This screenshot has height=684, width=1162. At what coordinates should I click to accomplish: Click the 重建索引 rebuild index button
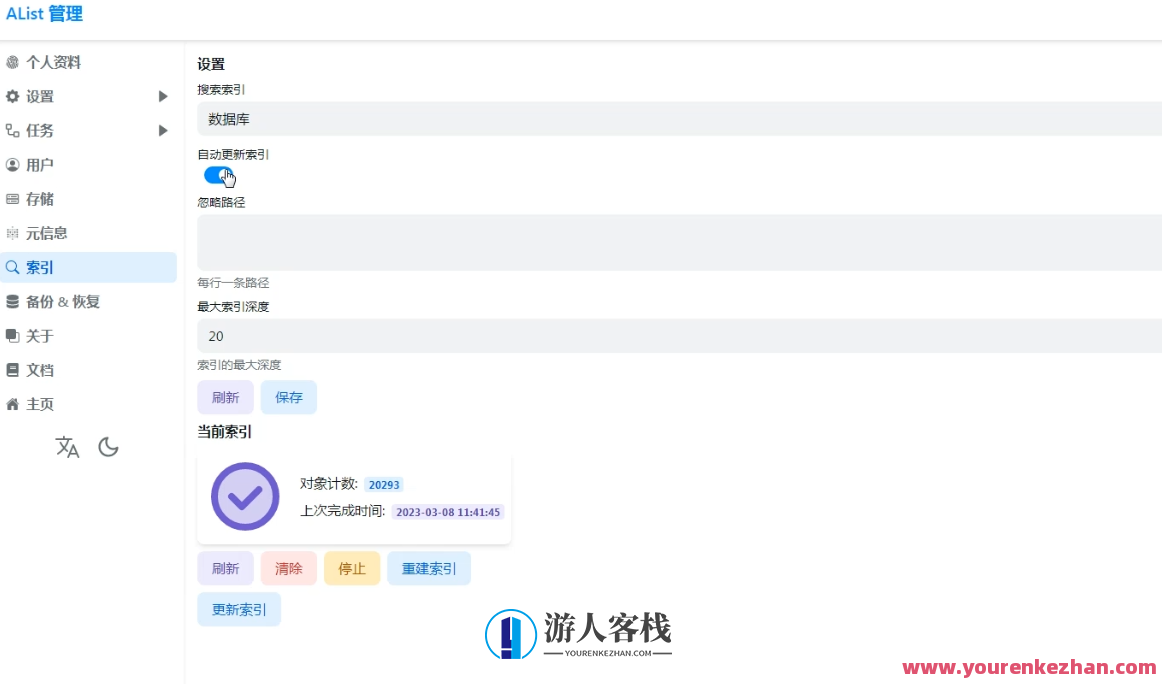pyautogui.click(x=428, y=567)
